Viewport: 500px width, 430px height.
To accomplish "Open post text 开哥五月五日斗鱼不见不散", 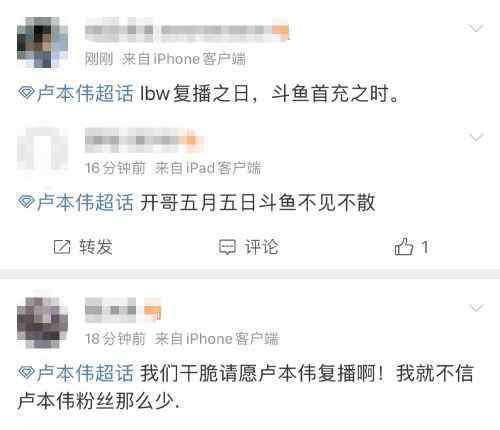I will tap(257, 202).
